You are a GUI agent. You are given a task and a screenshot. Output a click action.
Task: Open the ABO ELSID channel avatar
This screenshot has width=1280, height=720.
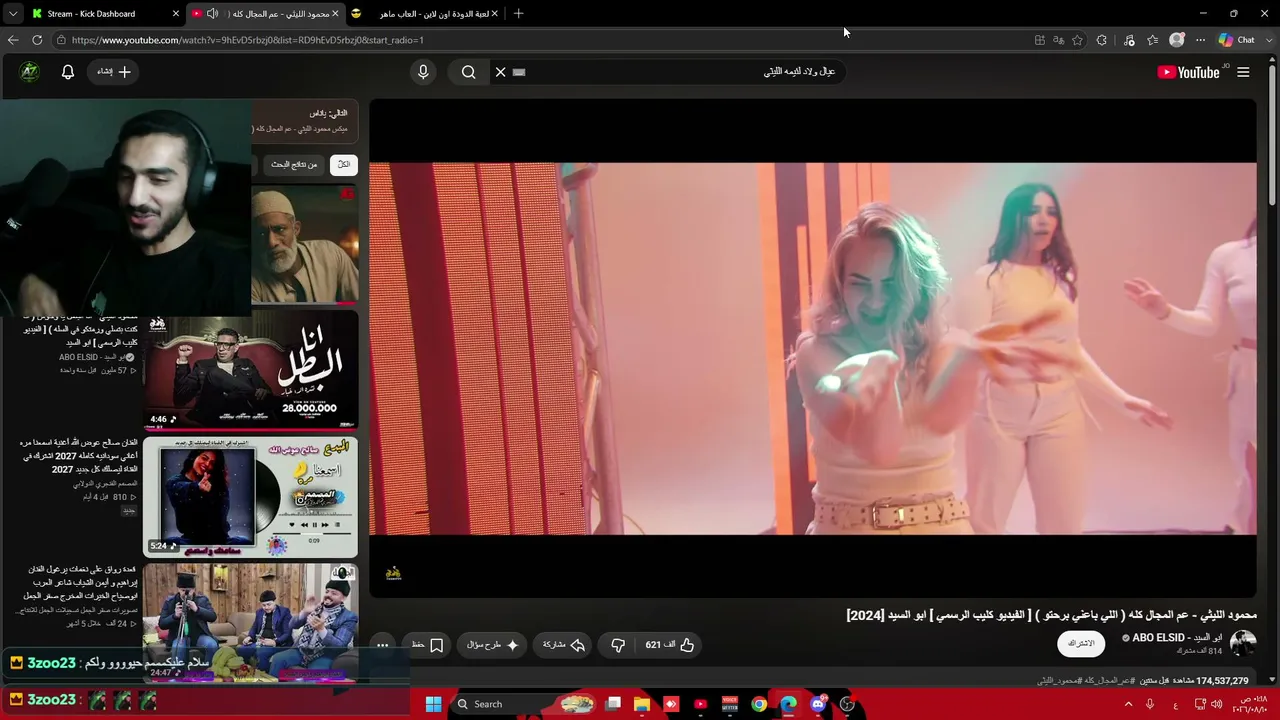[1243, 643]
